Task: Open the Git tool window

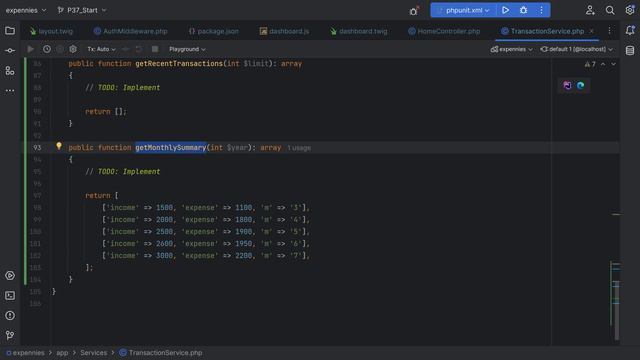Action: (10, 336)
